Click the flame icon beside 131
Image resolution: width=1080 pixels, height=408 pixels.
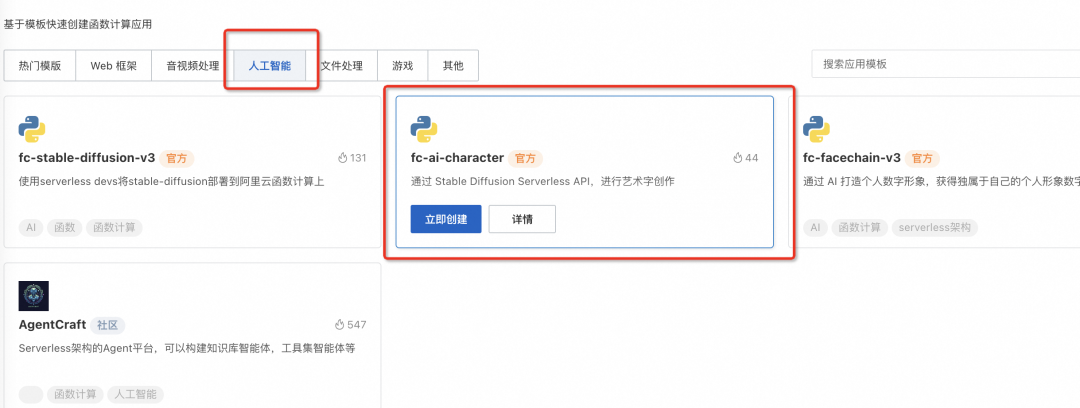click(342, 158)
